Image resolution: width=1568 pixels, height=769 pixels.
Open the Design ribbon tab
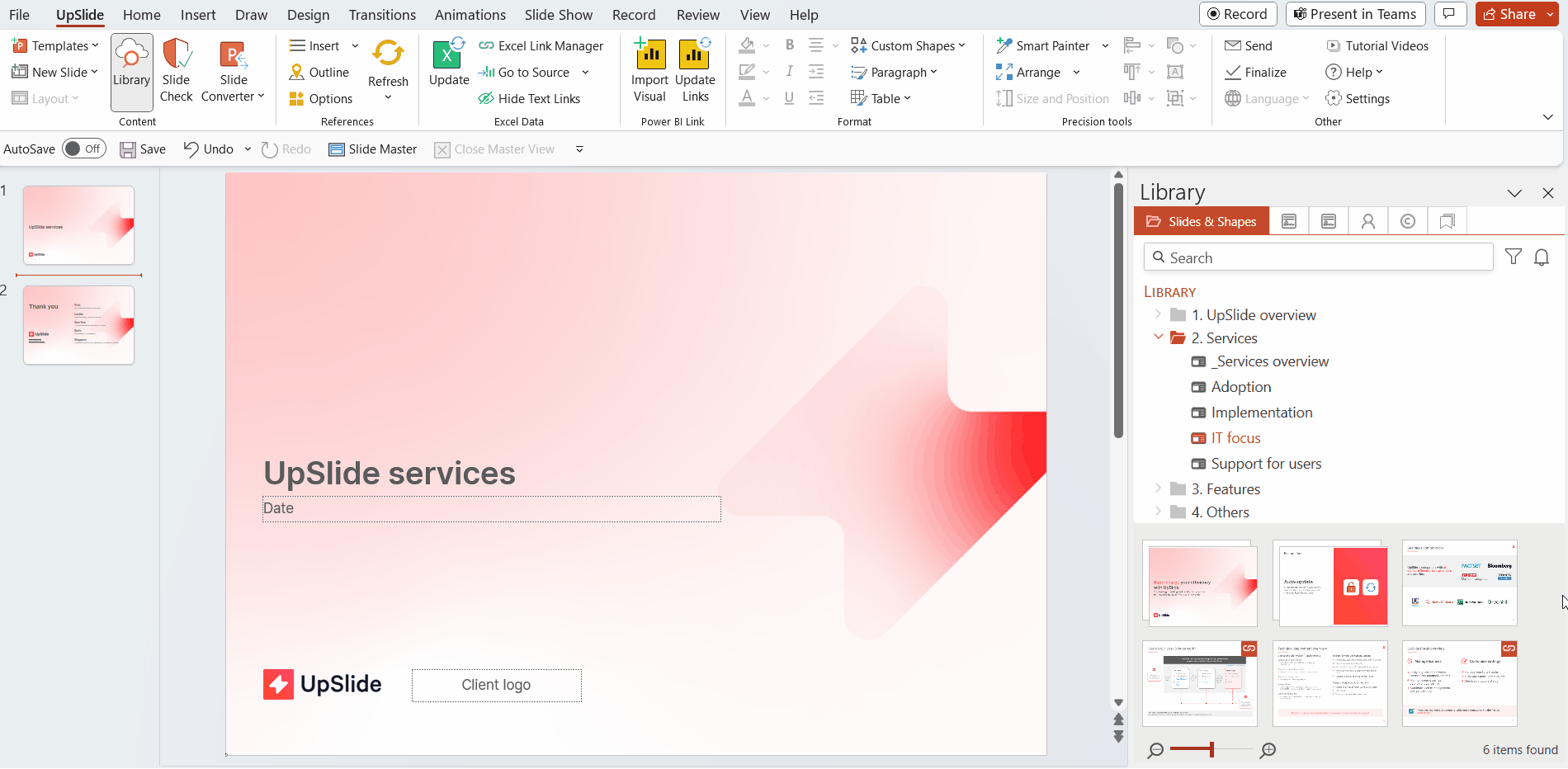pos(308,15)
